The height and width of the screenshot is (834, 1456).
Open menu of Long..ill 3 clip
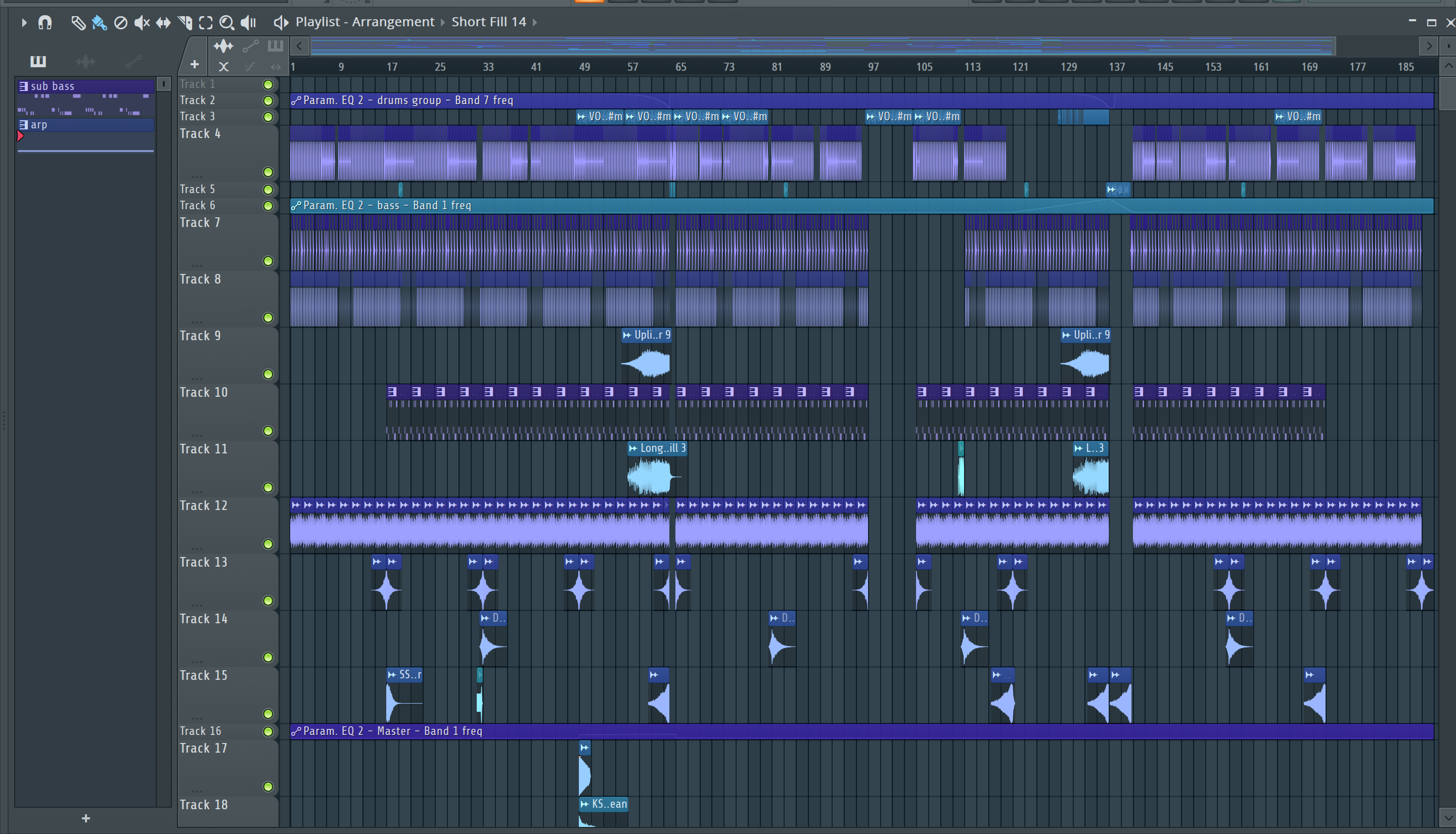pyautogui.click(x=633, y=448)
